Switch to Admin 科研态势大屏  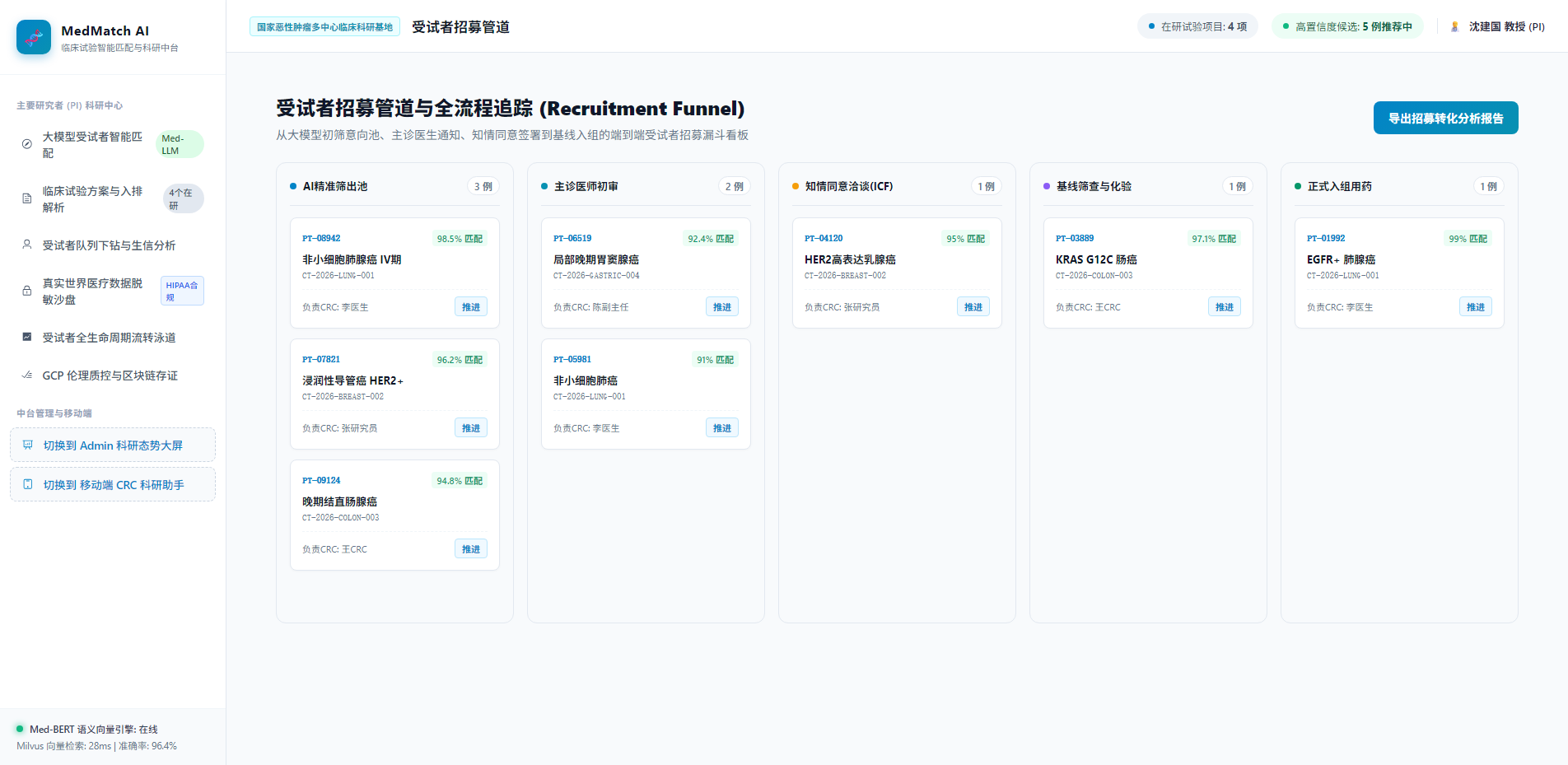[x=113, y=445]
